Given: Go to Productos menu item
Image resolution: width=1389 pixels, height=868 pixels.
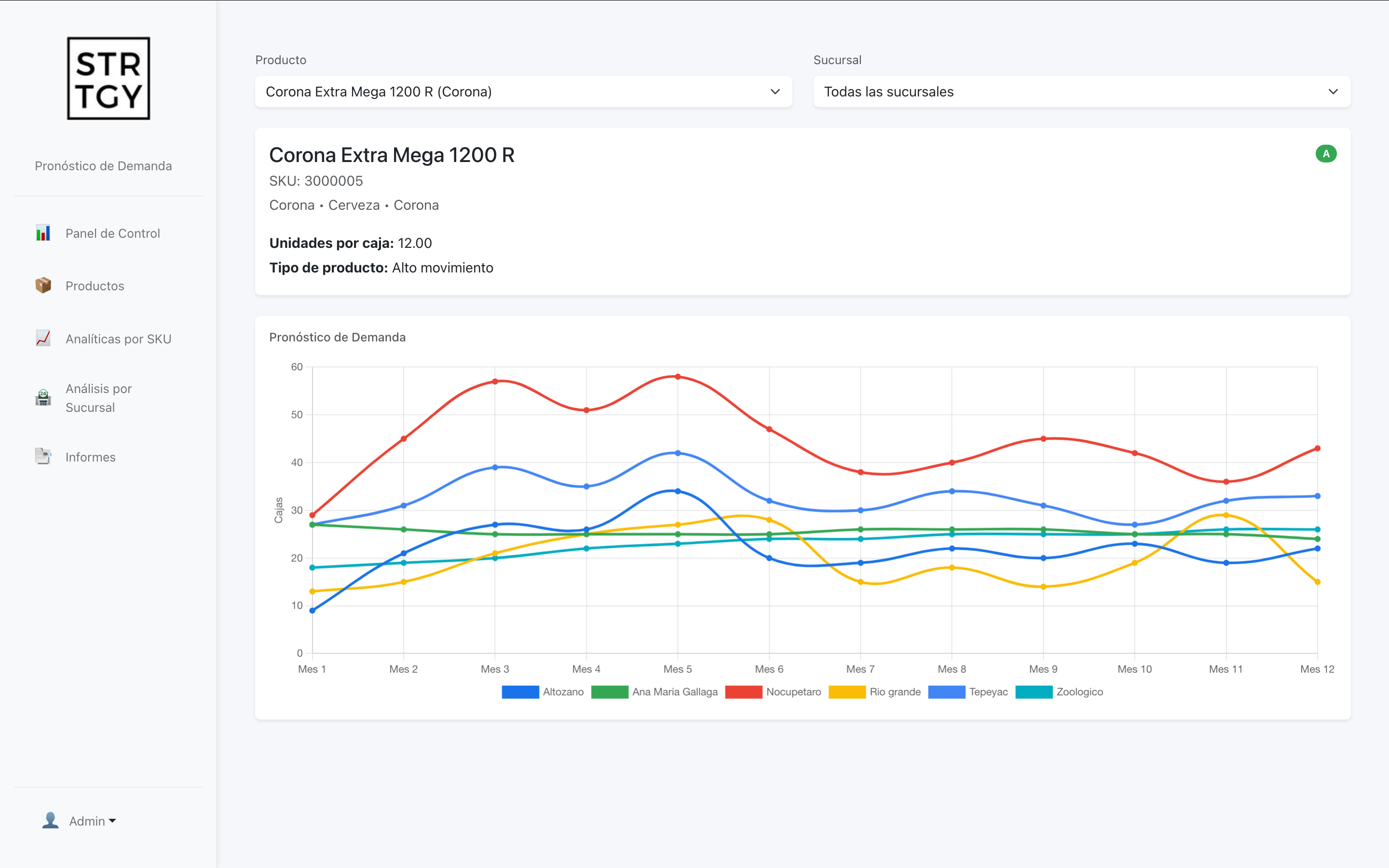Looking at the screenshot, I should (95, 286).
